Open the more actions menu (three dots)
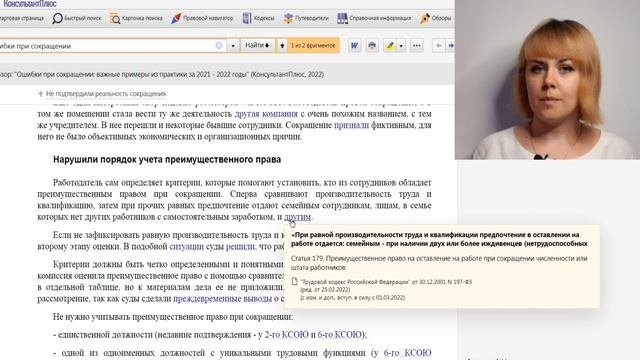Screen dimensions: 640x360 pyautogui.click(x=416, y=46)
